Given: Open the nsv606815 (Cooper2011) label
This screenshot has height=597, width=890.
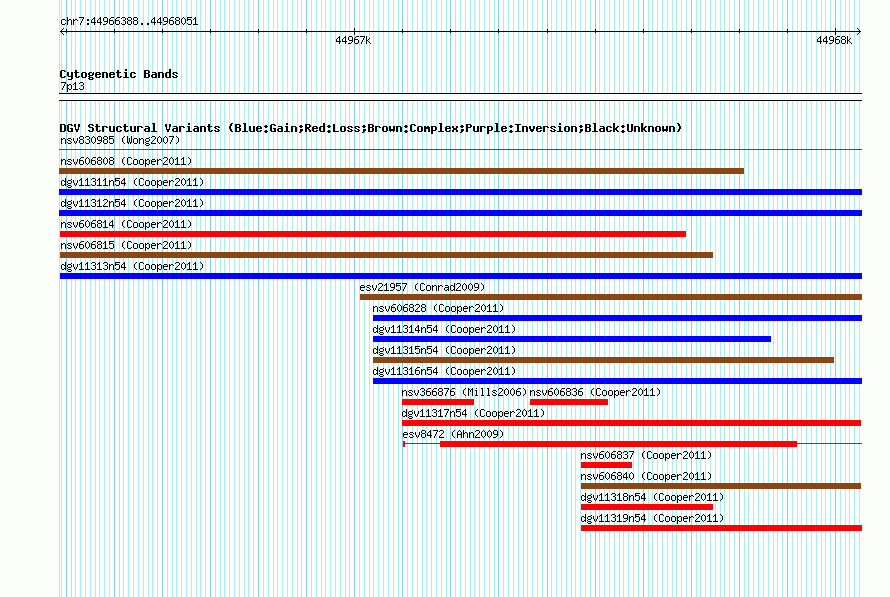Looking at the screenshot, I should coord(126,245).
